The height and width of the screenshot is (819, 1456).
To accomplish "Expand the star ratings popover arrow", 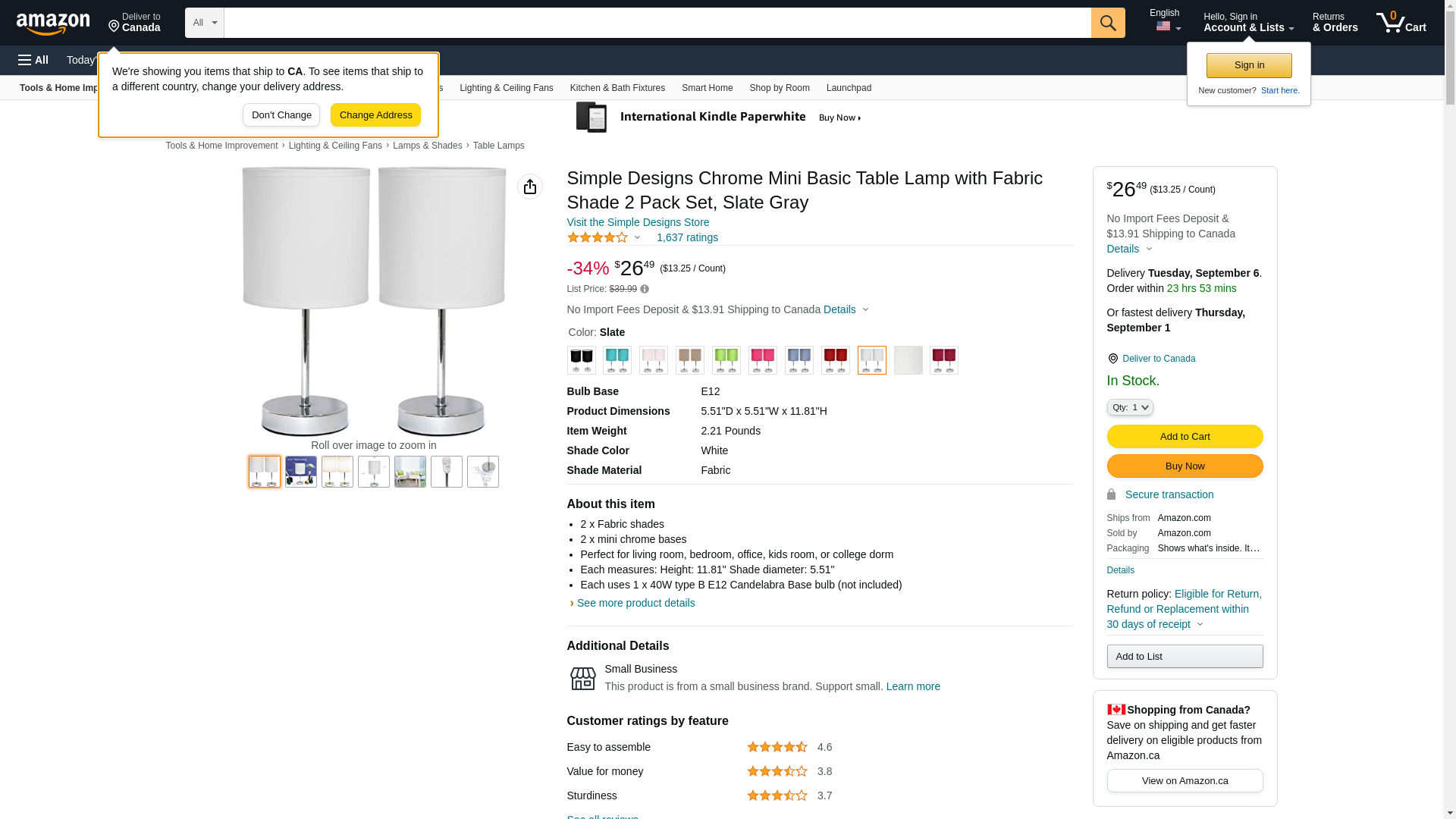I will (637, 238).
